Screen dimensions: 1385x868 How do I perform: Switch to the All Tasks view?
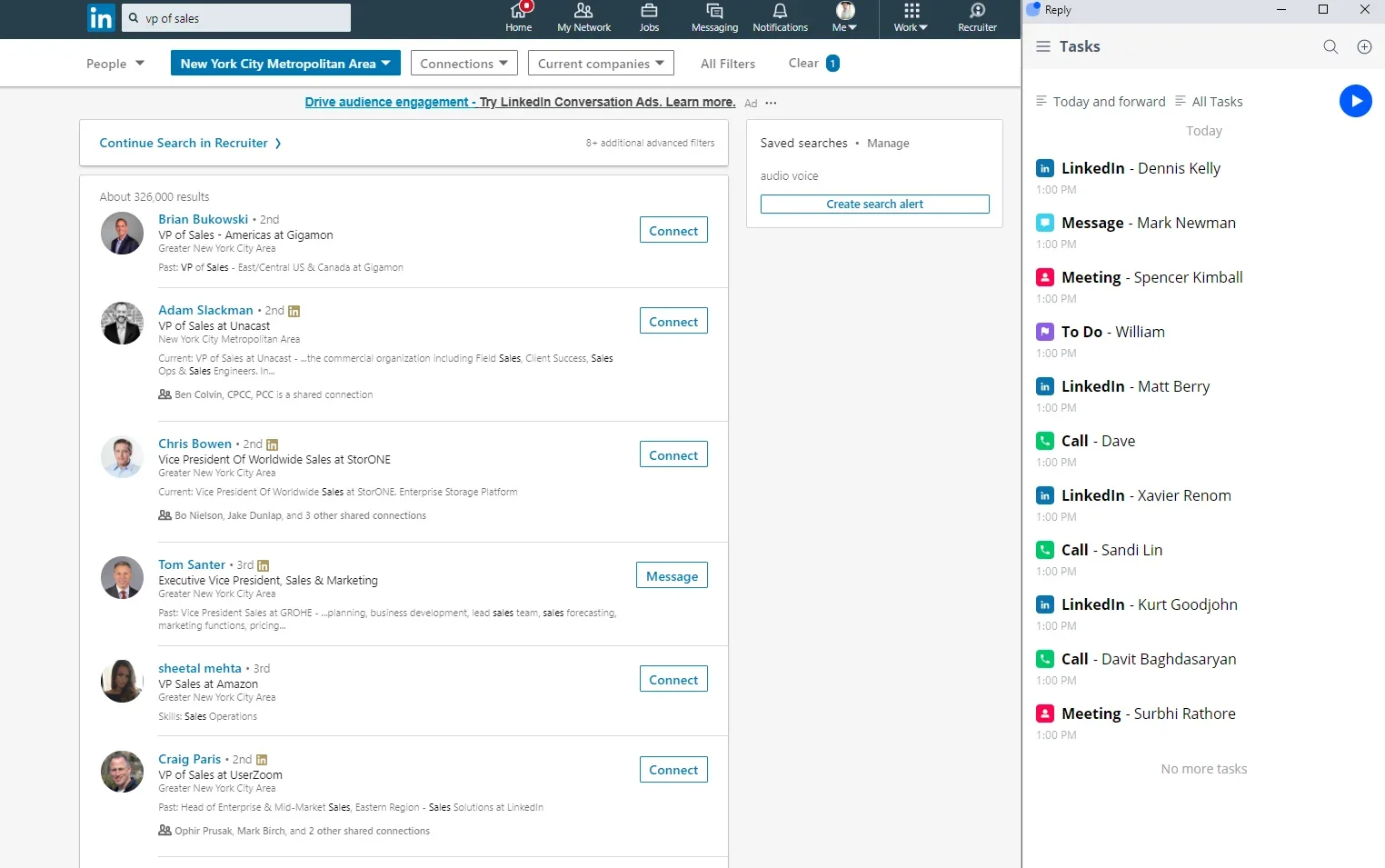coord(1209,102)
